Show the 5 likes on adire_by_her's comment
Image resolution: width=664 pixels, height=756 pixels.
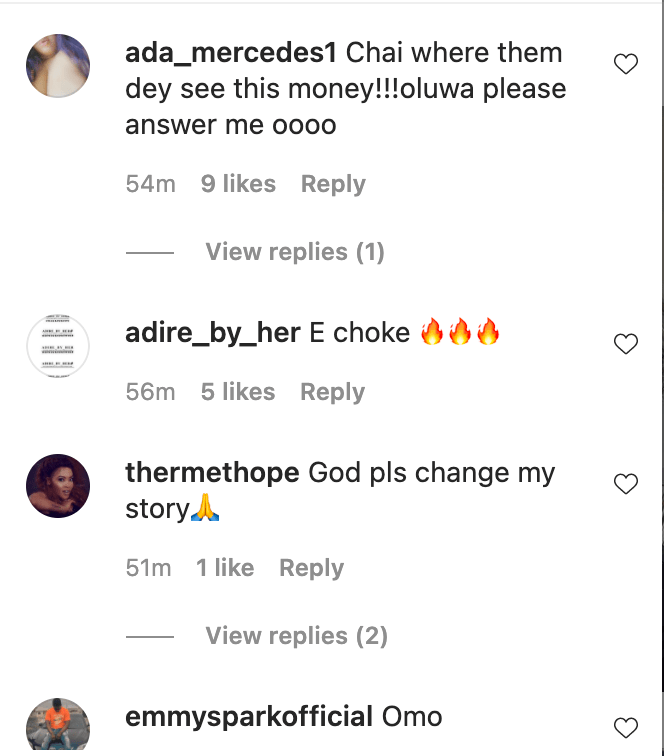tap(238, 392)
